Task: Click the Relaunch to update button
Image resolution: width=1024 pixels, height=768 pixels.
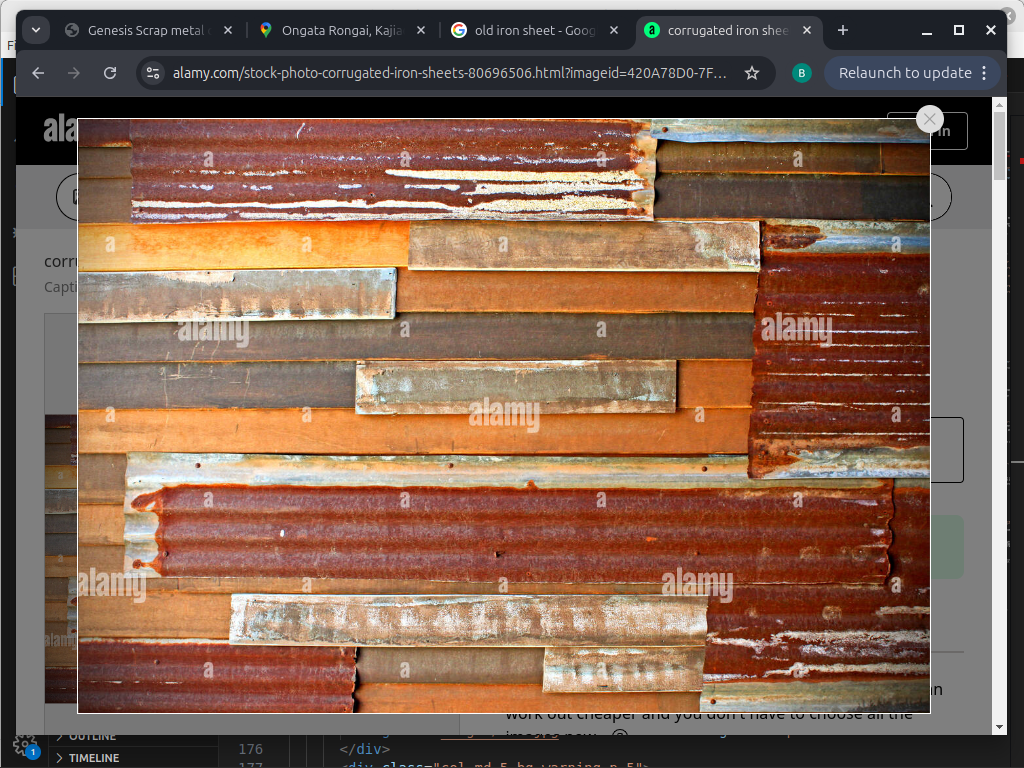Action: coord(906,72)
